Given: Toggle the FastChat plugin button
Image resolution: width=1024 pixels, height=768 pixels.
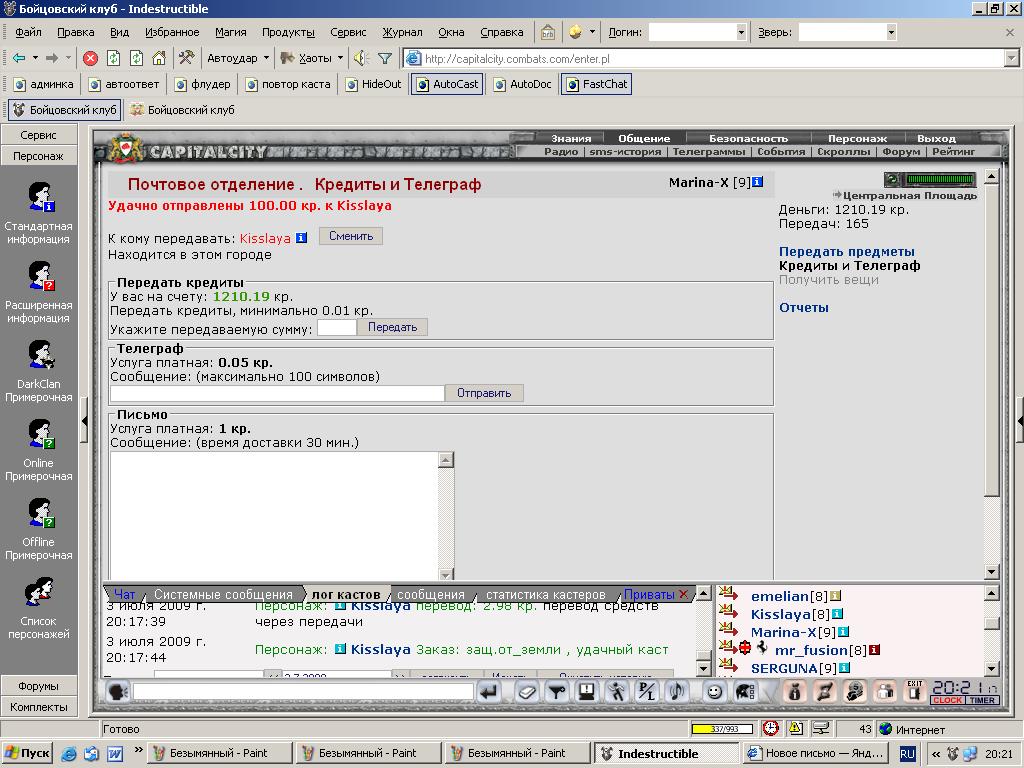Looking at the screenshot, I should click(x=596, y=84).
